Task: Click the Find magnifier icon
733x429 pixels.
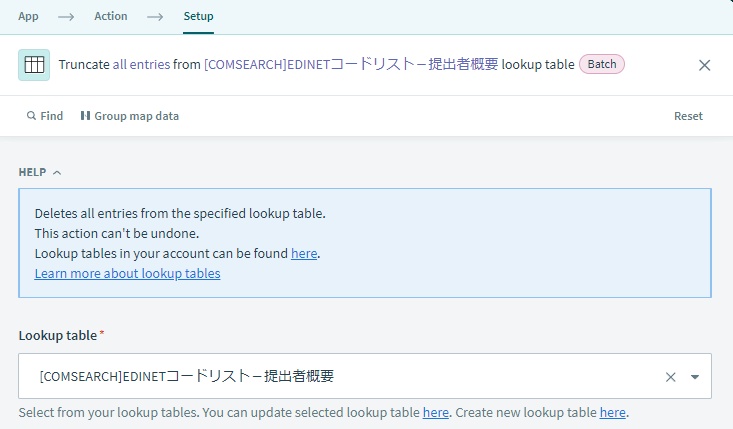Action: [31, 116]
